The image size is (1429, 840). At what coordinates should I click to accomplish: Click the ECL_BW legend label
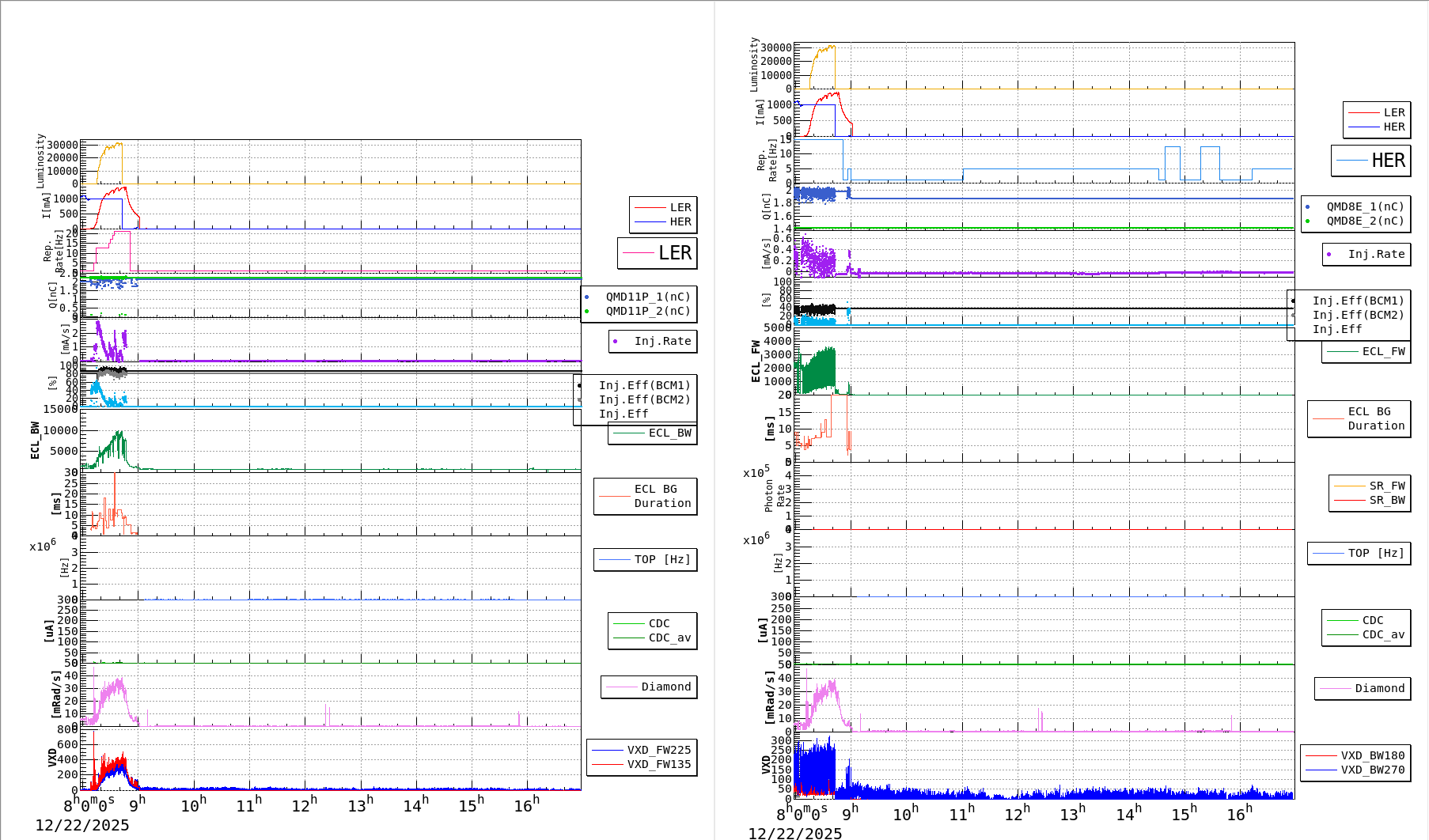[669, 433]
